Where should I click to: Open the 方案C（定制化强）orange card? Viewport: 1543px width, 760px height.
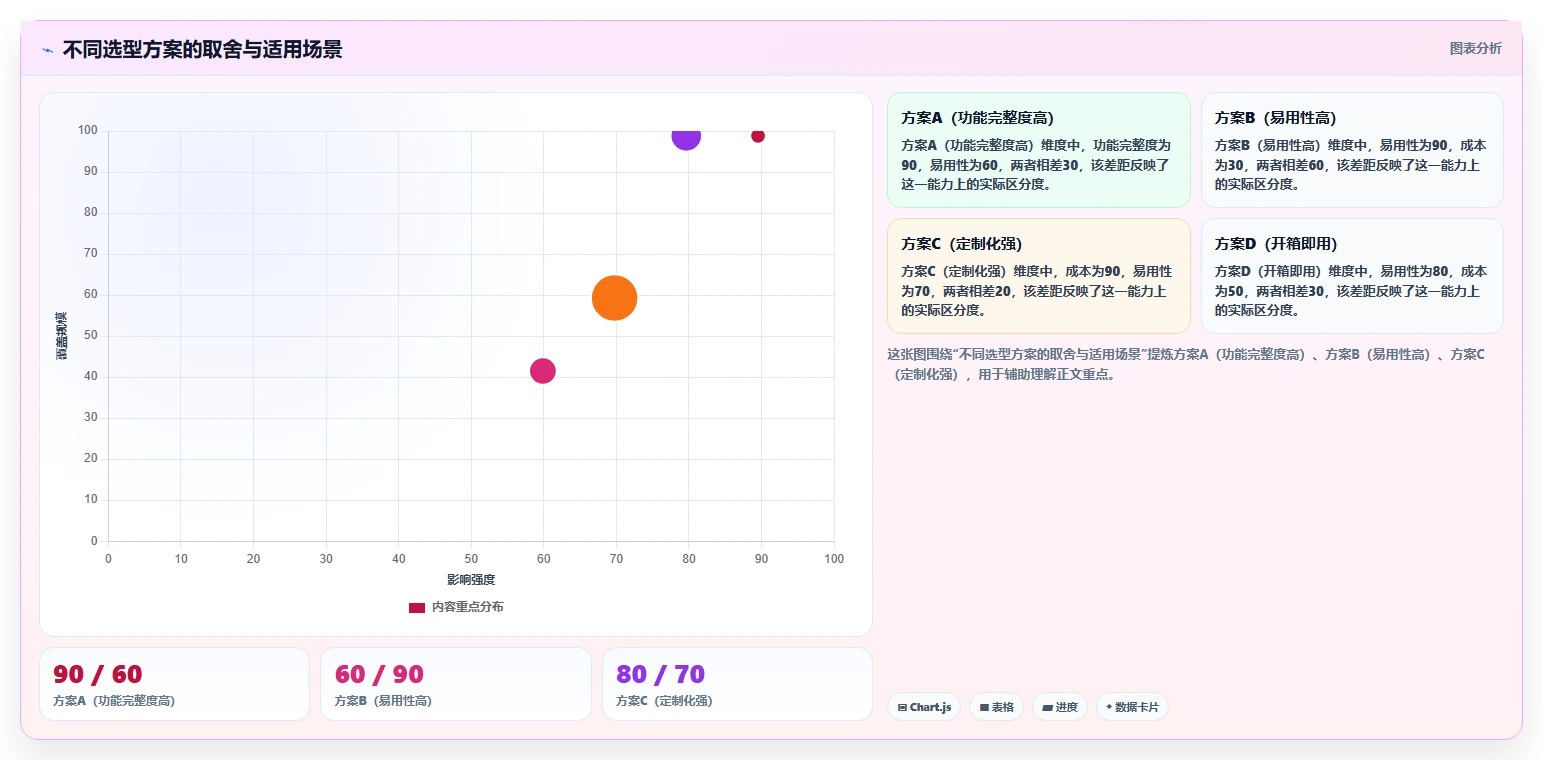coord(1039,276)
